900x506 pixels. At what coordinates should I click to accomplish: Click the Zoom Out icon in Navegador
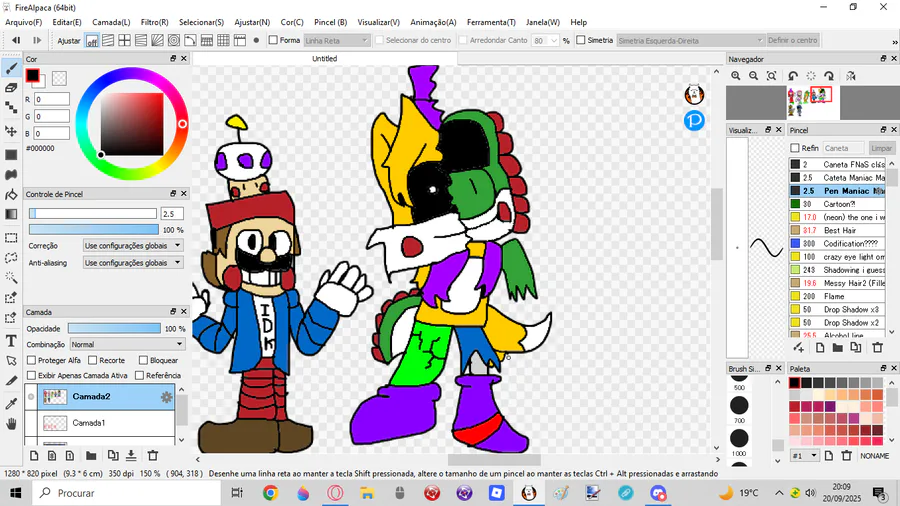754,76
